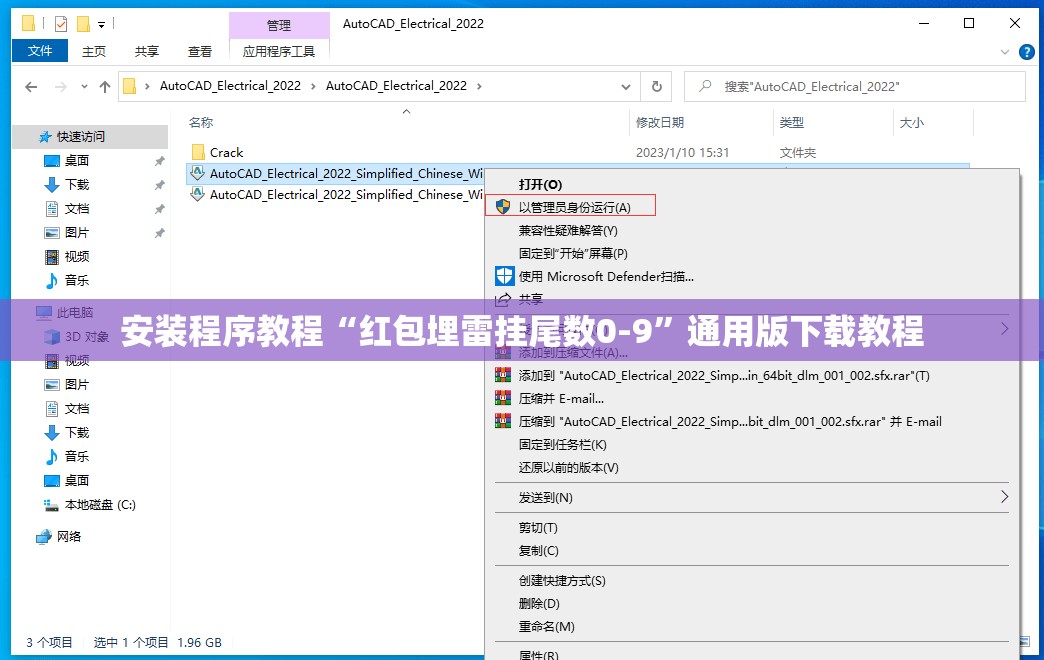Choose 重命名(M) in context menu
Screen dimensions: 1044x660
pyautogui.click(x=546, y=627)
